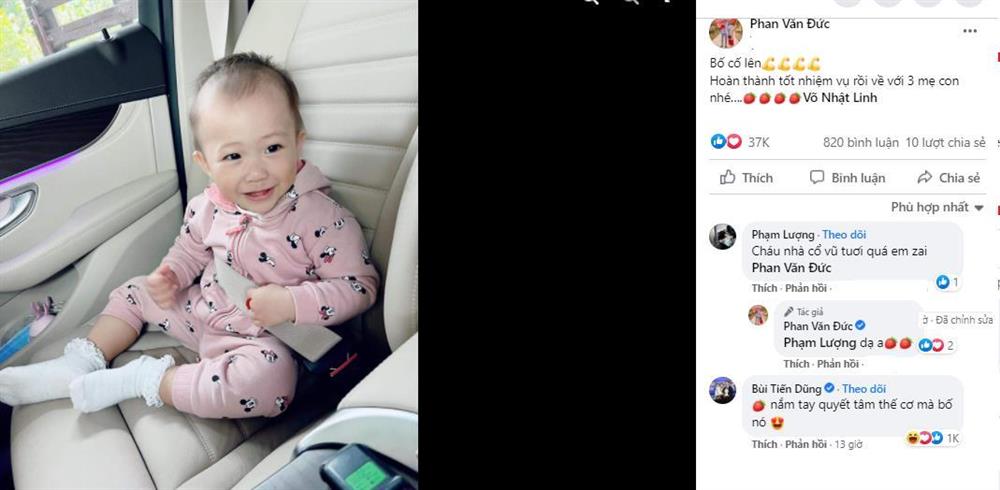The height and width of the screenshot is (490, 1000).
Task: Toggle Thích under Phạm Lượng's comment
Action: (x=764, y=288)
